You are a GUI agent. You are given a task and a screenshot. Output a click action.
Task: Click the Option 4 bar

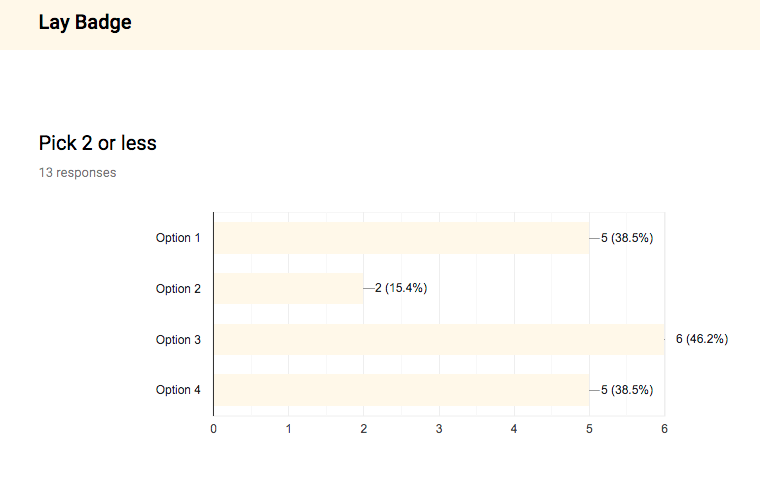click(x=401, y=390)
